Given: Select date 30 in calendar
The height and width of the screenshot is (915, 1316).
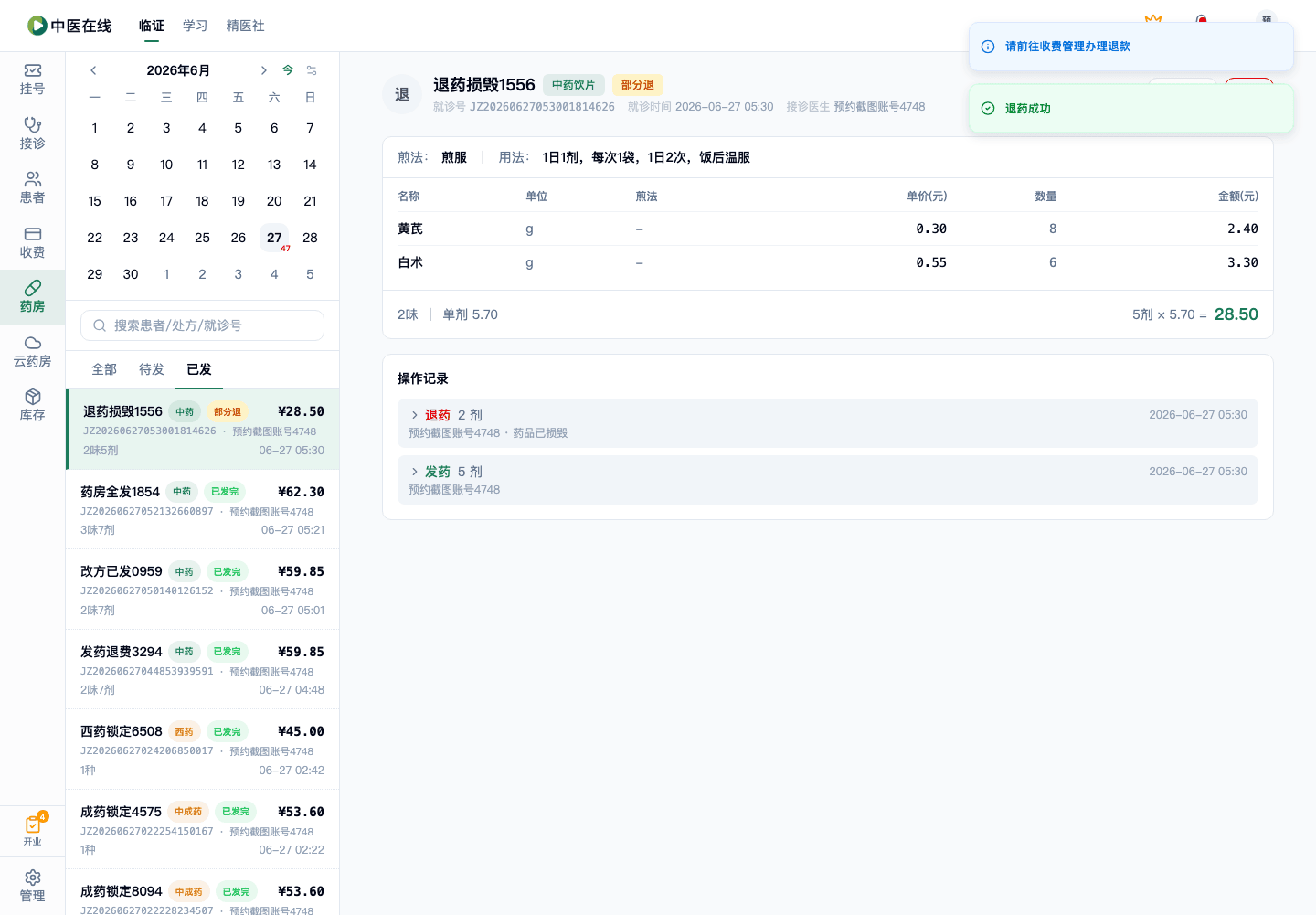Looking at the screenshot, I should (x=131, y=274).
